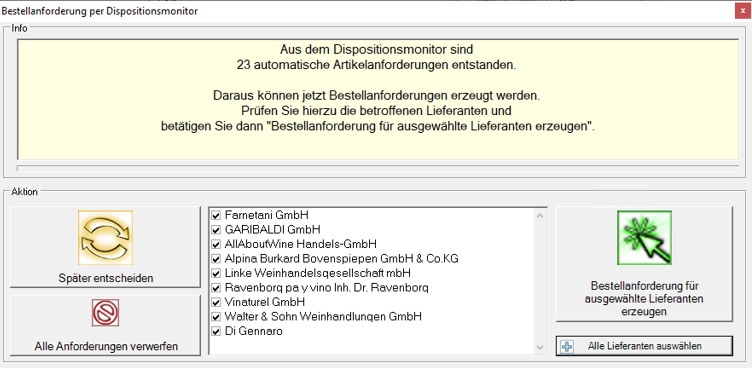Uncheck the Farnetani GmbH checkbox
This screenshot has height=368, width=752.
click(x=216, y=215)
